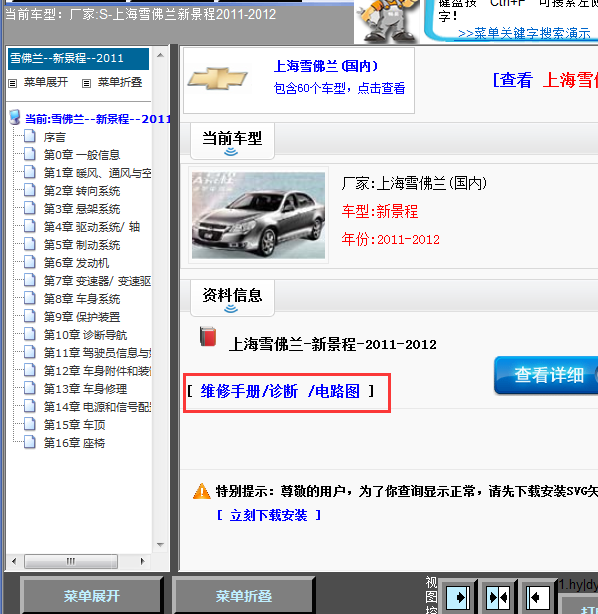Click the mechanic mascot image in header
Viewport: 598px width, 614px height.
point(387,20)
